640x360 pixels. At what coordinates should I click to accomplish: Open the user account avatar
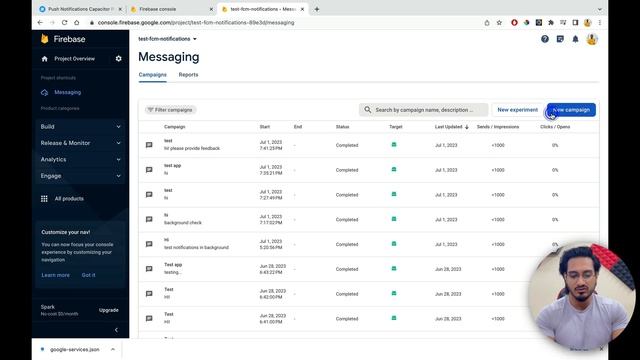pos(592,39)
